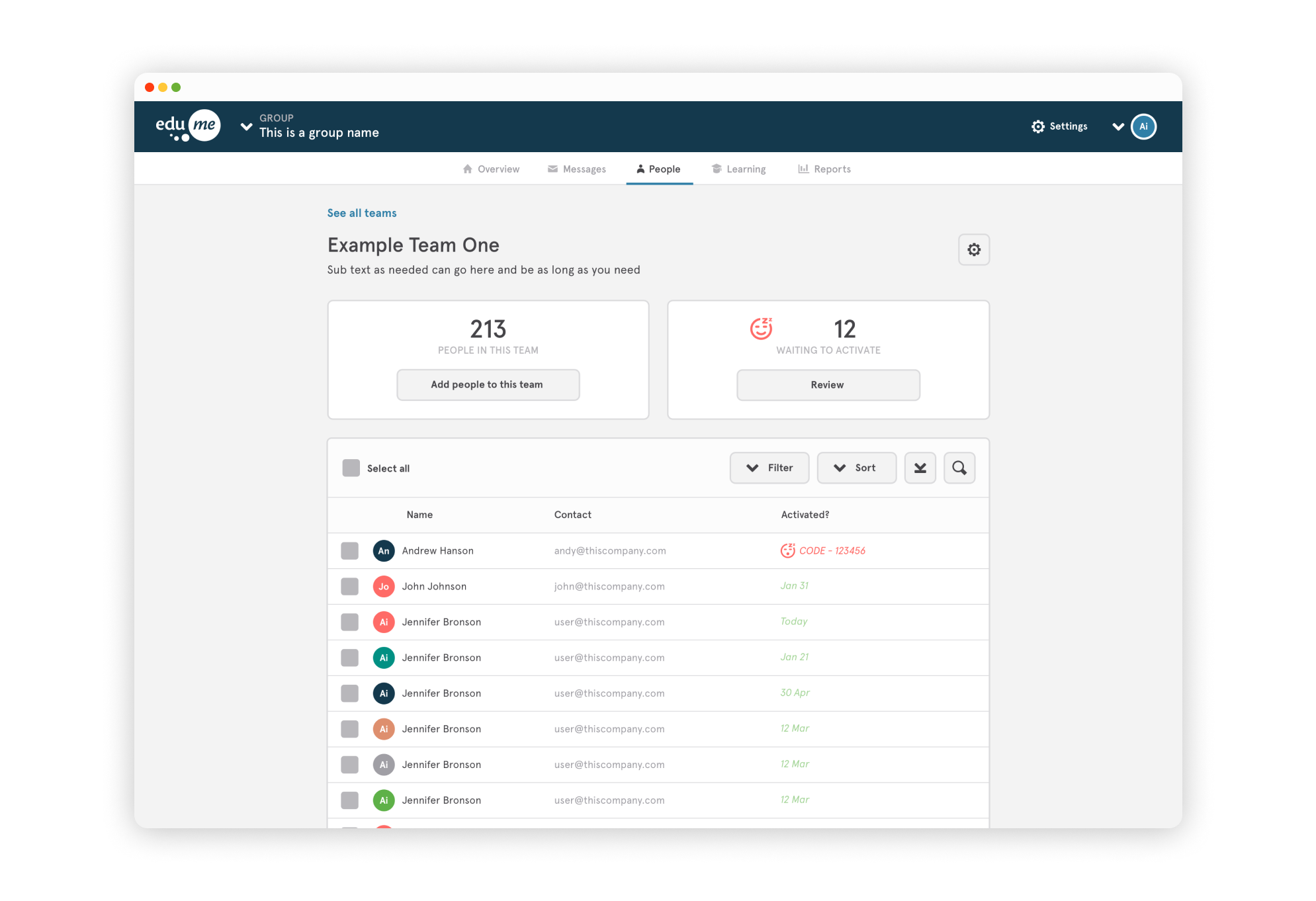Screen dimensions: 1316x901
Task: Click the EduMe logo
Action: 187,126
